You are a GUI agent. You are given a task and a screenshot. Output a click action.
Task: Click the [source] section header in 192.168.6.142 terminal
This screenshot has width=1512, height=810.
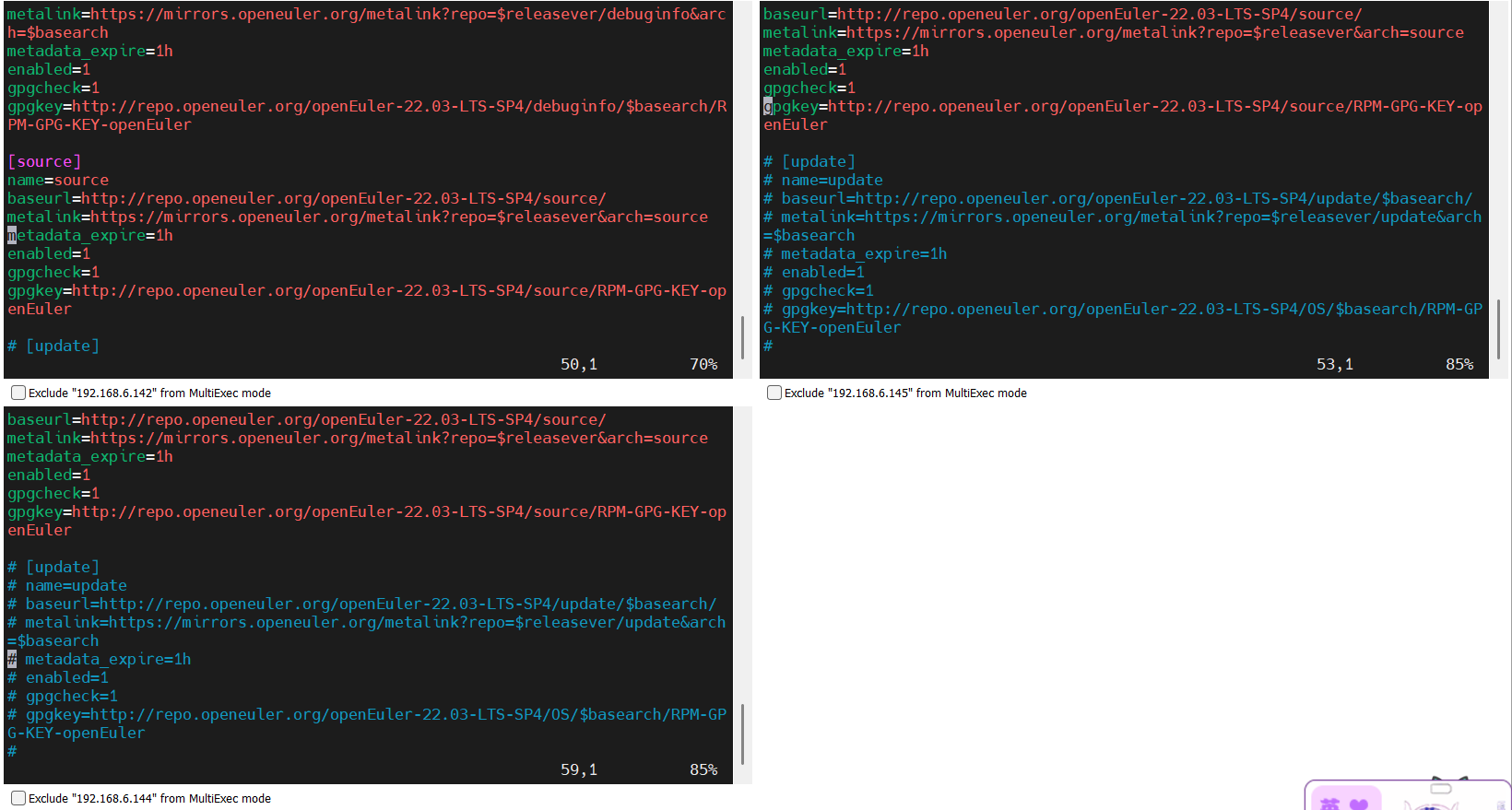44,162
